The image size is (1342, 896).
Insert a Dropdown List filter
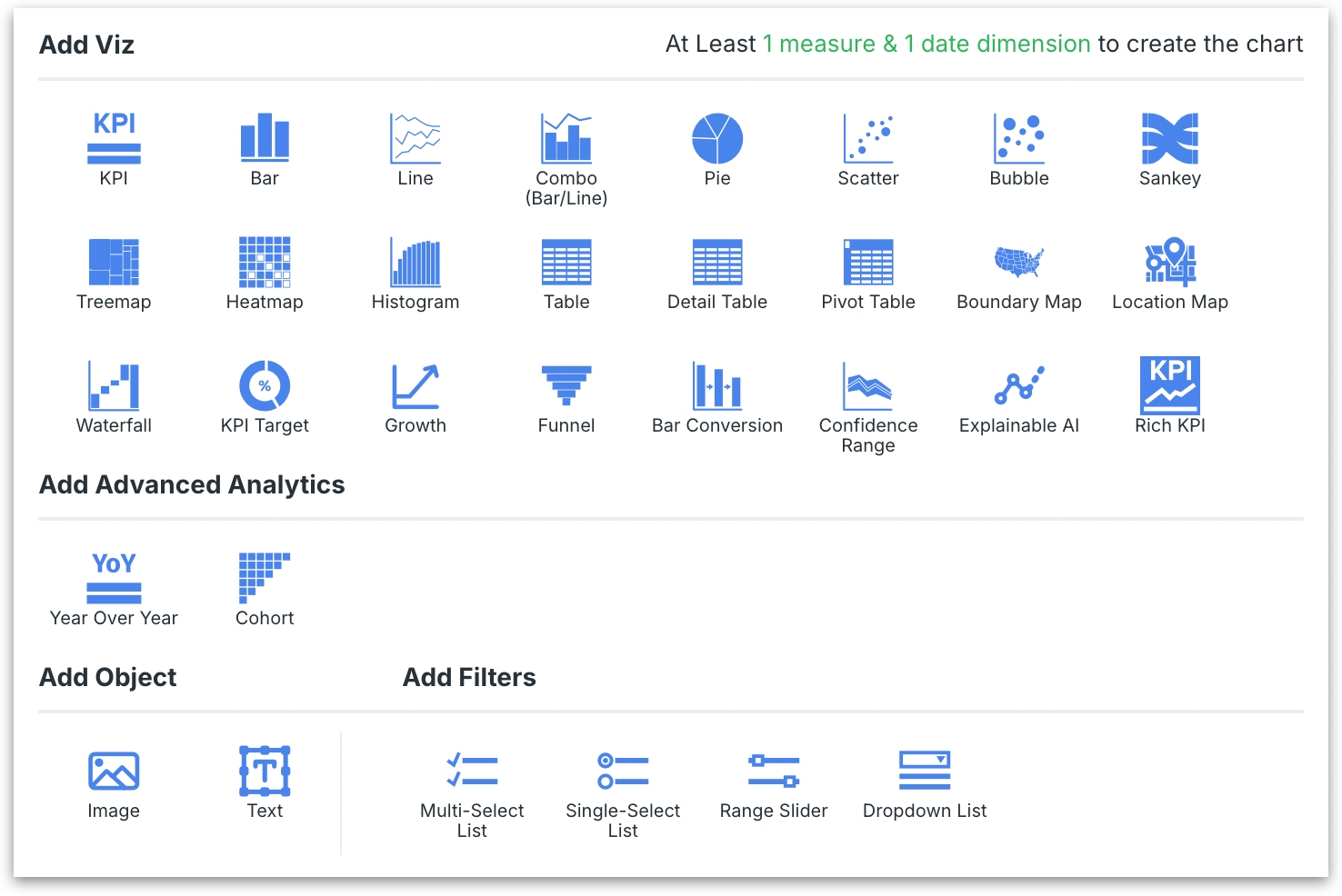pyautogui.click(x=925, y=772)
